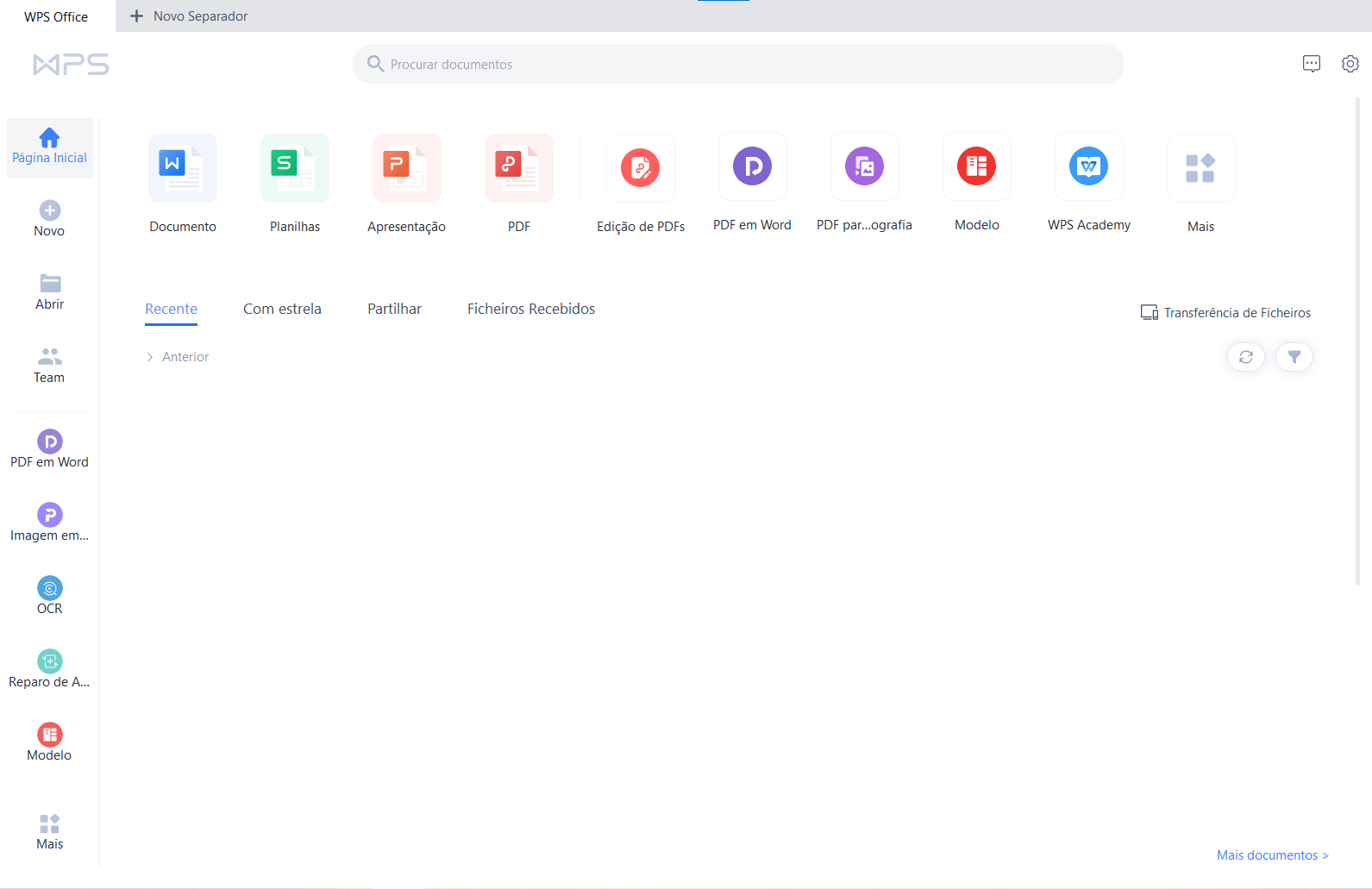
Task: Open WPS Academy
Action: pyautogui.click(x=1089, y=166)
